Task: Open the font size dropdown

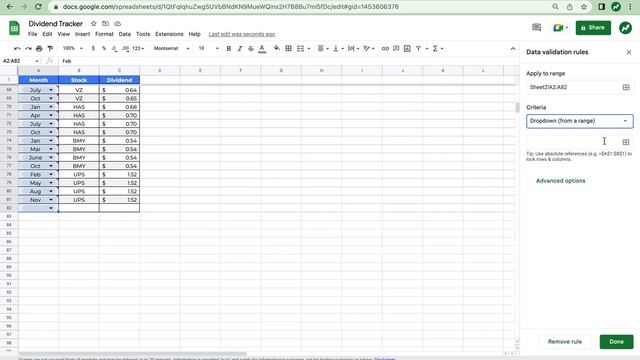Action: [208, 49]
